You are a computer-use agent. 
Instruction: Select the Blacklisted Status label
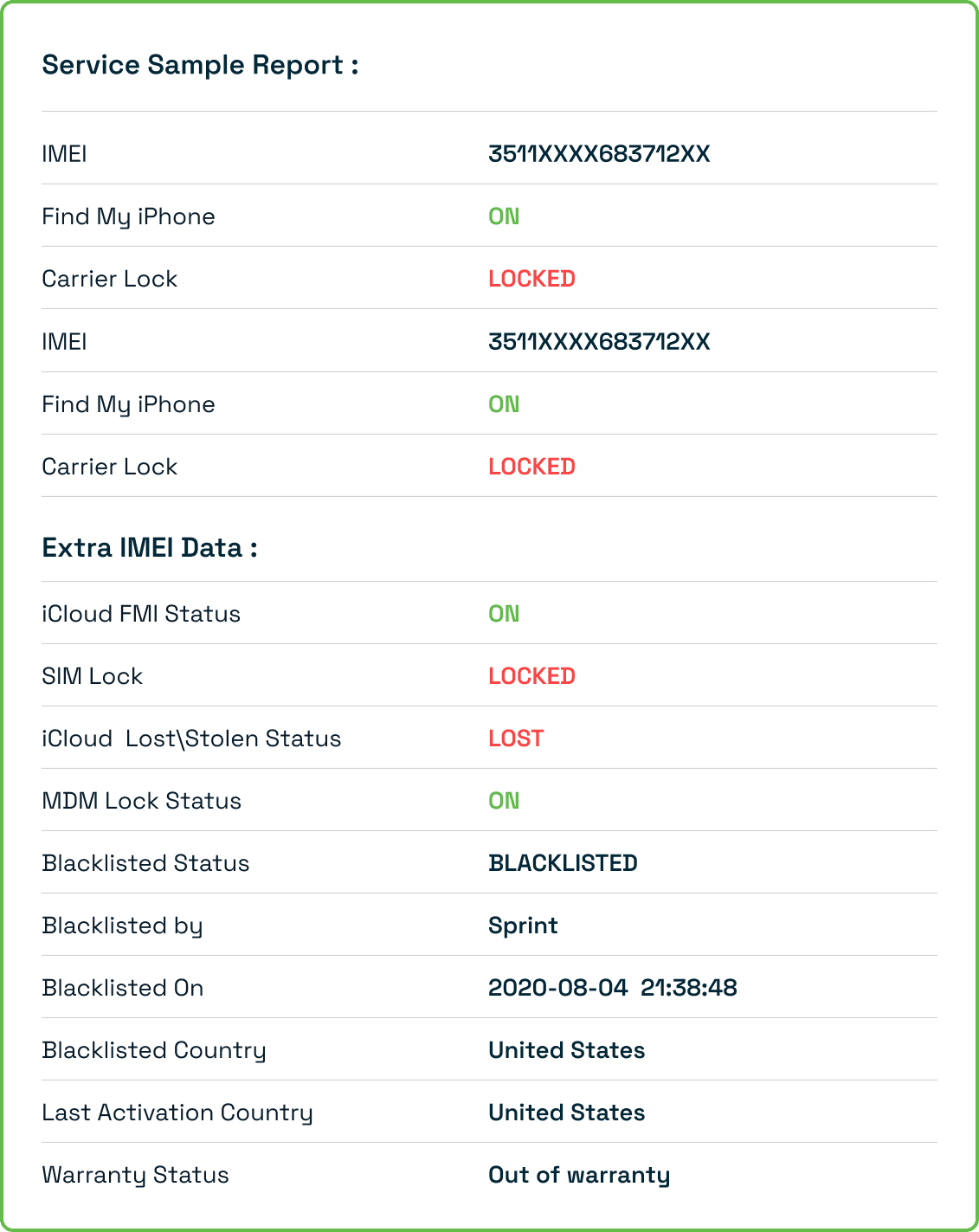[145, 863]
